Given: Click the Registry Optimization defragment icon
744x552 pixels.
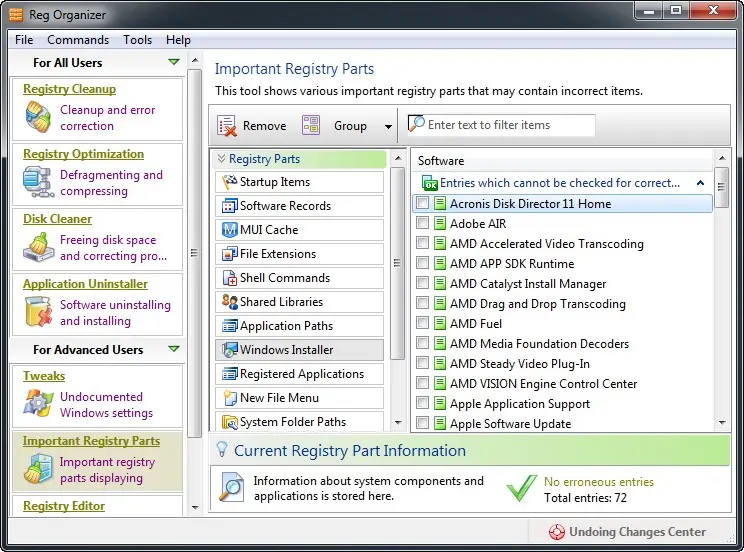Looking at the screenshot, I should coord(37,181).
